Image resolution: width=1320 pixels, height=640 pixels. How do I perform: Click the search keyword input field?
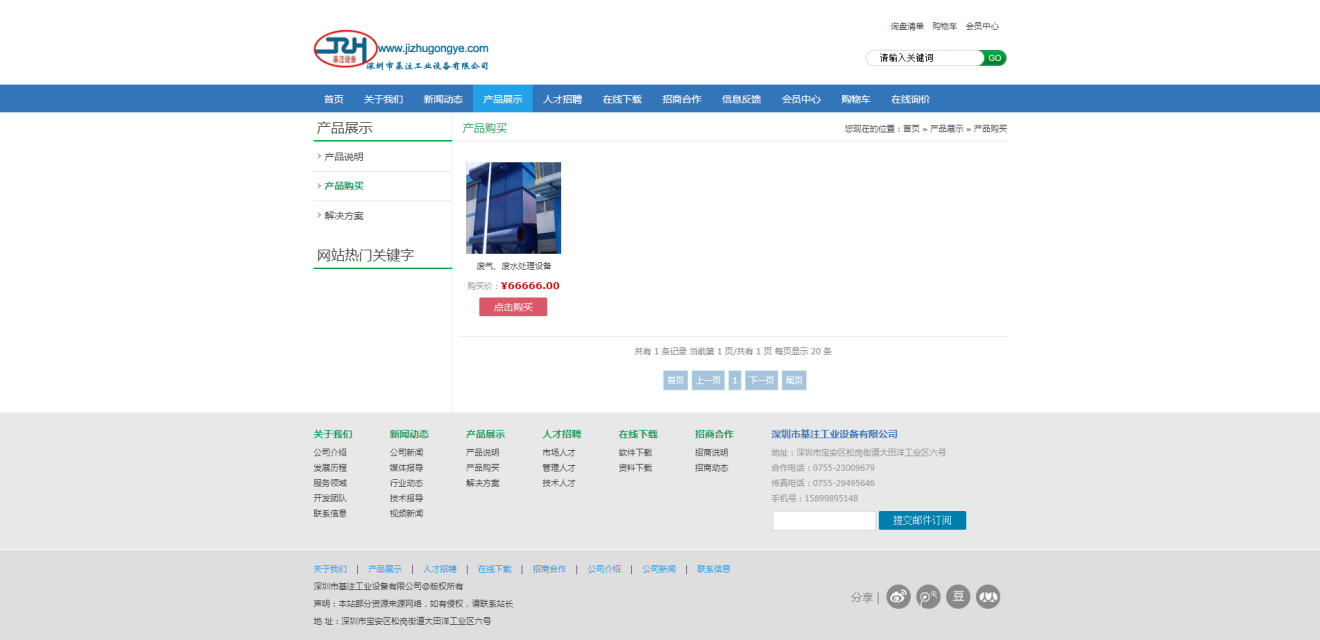pyautogui.click(x=925, y=58)
